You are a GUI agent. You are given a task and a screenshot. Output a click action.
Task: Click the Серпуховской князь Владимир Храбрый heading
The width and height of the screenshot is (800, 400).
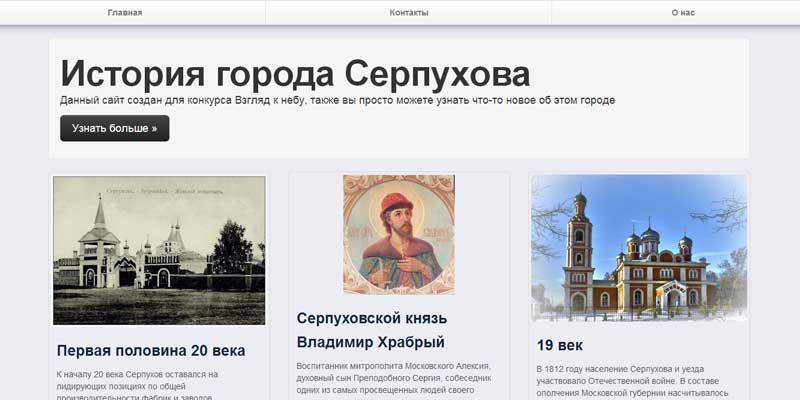(372, 330)
